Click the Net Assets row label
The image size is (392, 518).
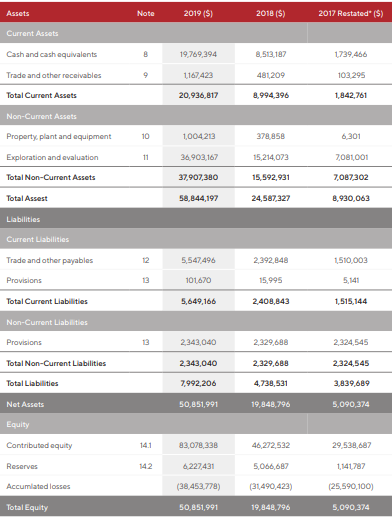25,404
